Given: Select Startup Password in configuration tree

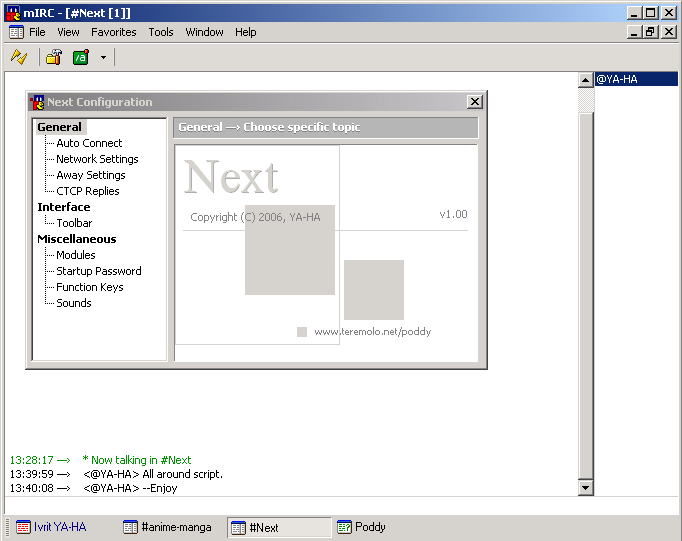Looking at the screenshot, I should coord(99,271).
